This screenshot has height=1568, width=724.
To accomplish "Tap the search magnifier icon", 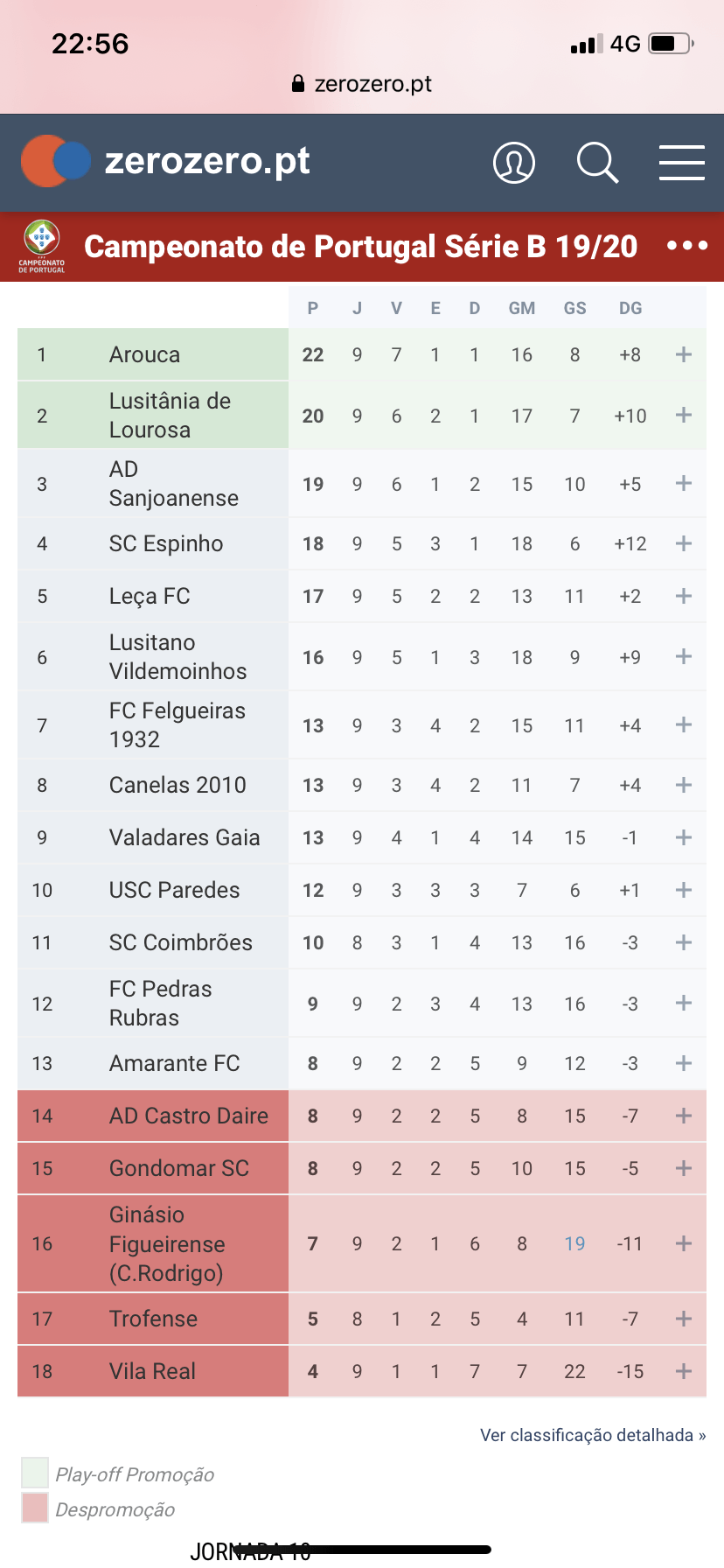I will pyautogui.click(x=597, y=163).
